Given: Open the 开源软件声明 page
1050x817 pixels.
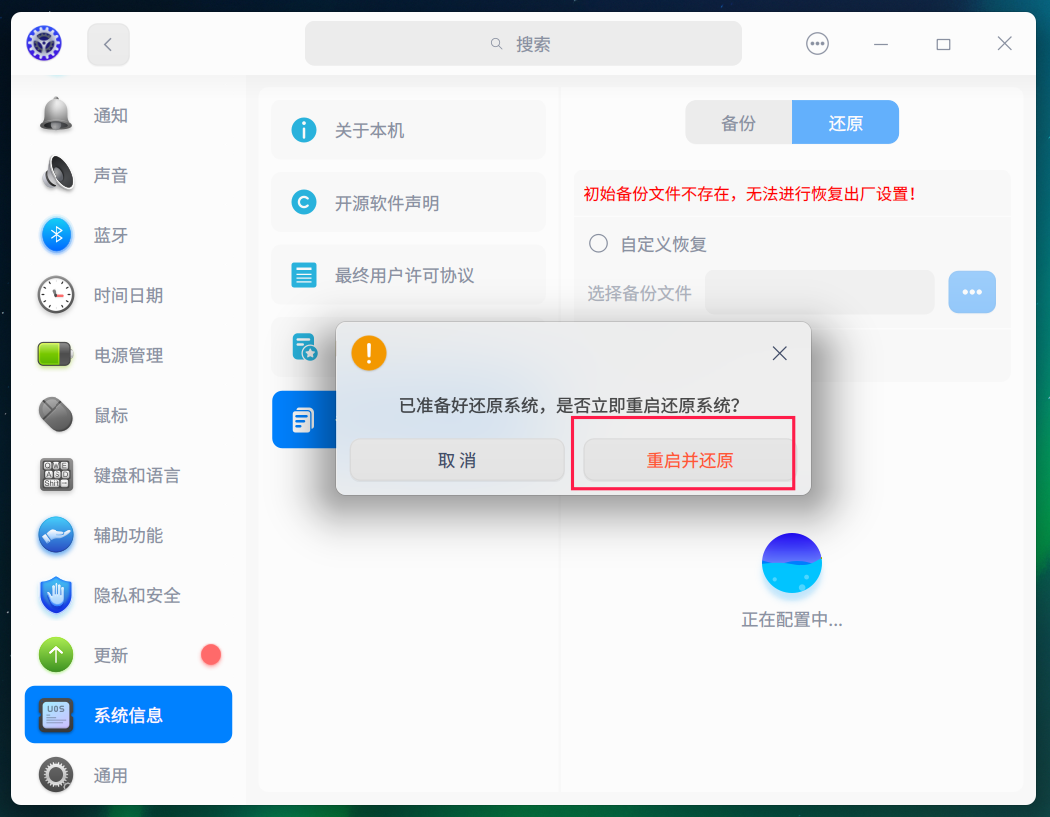Looking at the screenshot, I should [408, 202].
